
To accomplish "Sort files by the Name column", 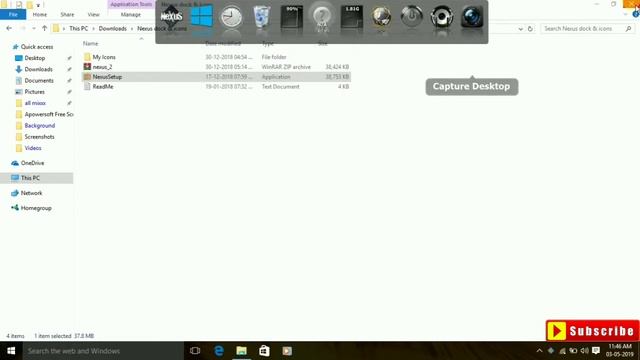I will (x=91, y=43).
